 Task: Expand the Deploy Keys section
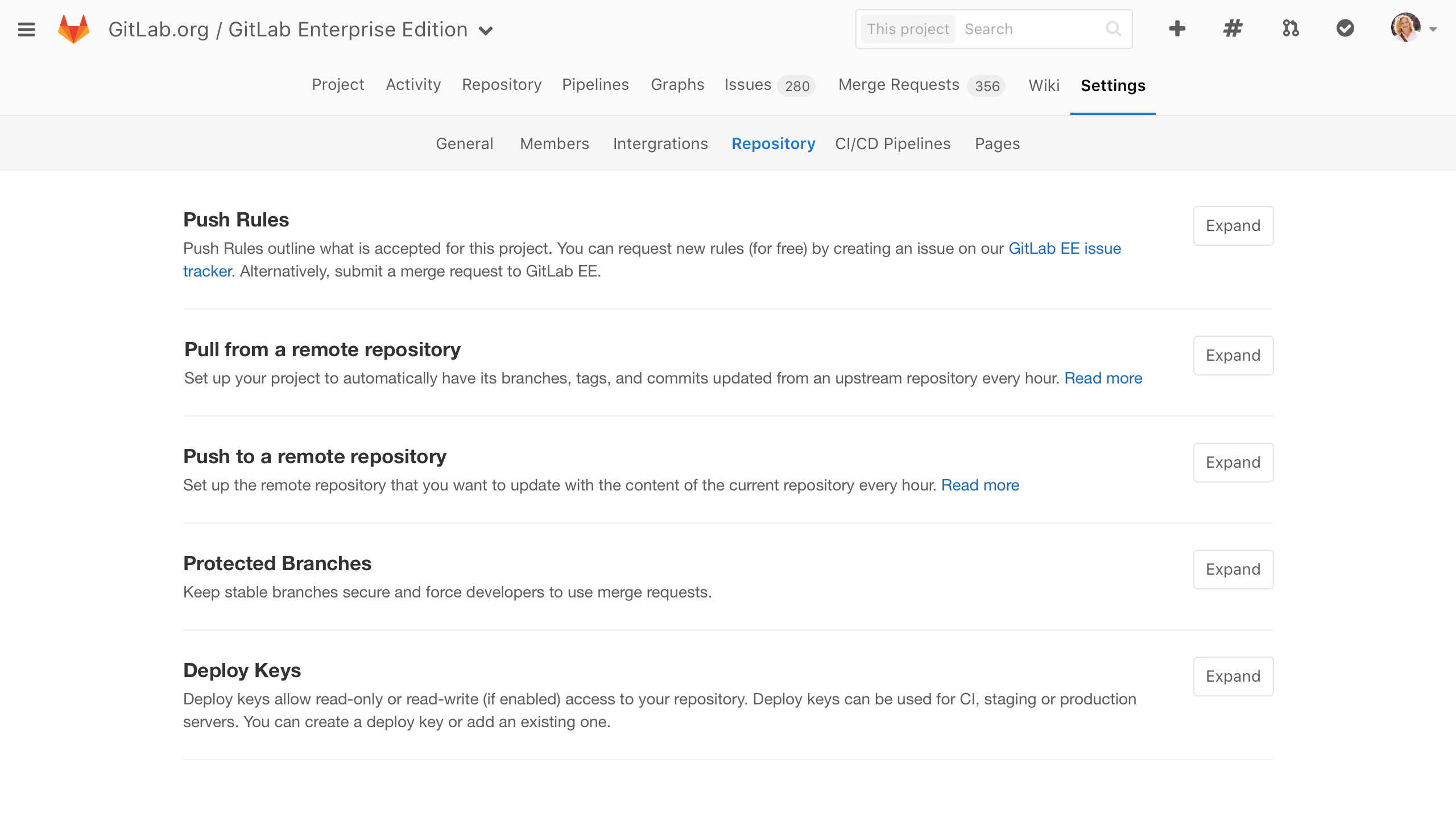[x=1233, y=676]
